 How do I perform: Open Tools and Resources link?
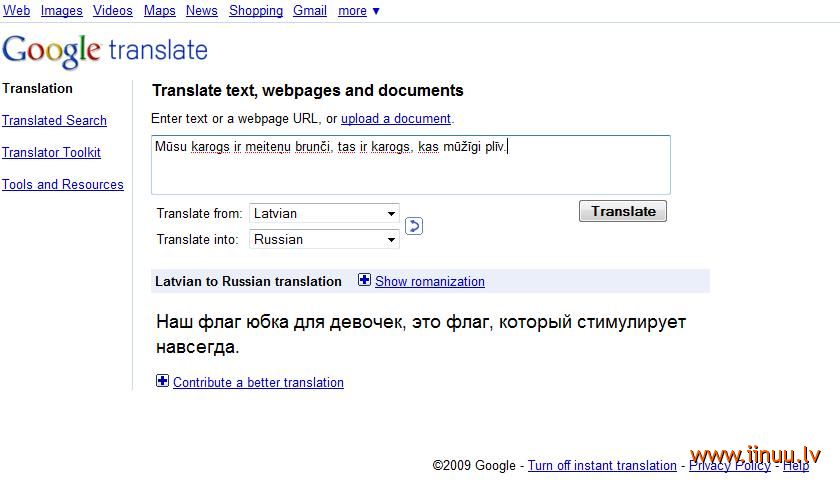[x=63, y=184]
